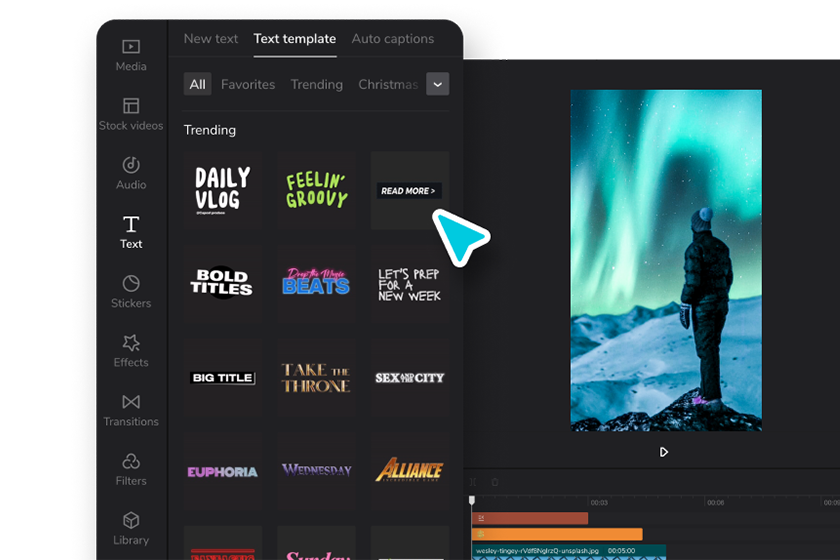Filter templates by Christmas category

(388, 84)
